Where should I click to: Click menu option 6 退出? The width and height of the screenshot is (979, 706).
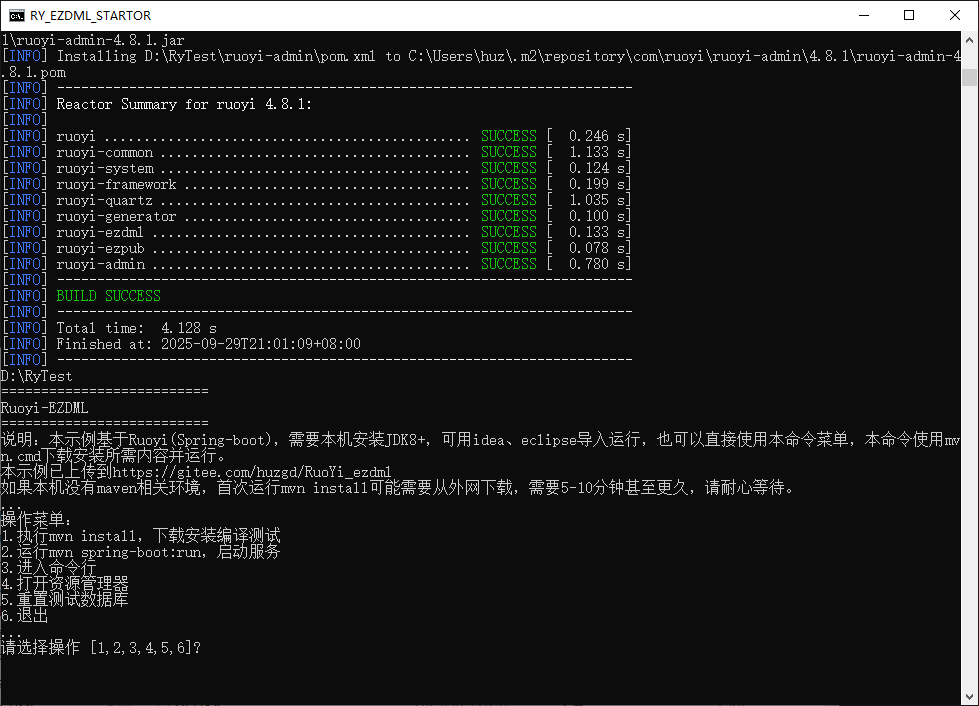(x=24, y=616)
